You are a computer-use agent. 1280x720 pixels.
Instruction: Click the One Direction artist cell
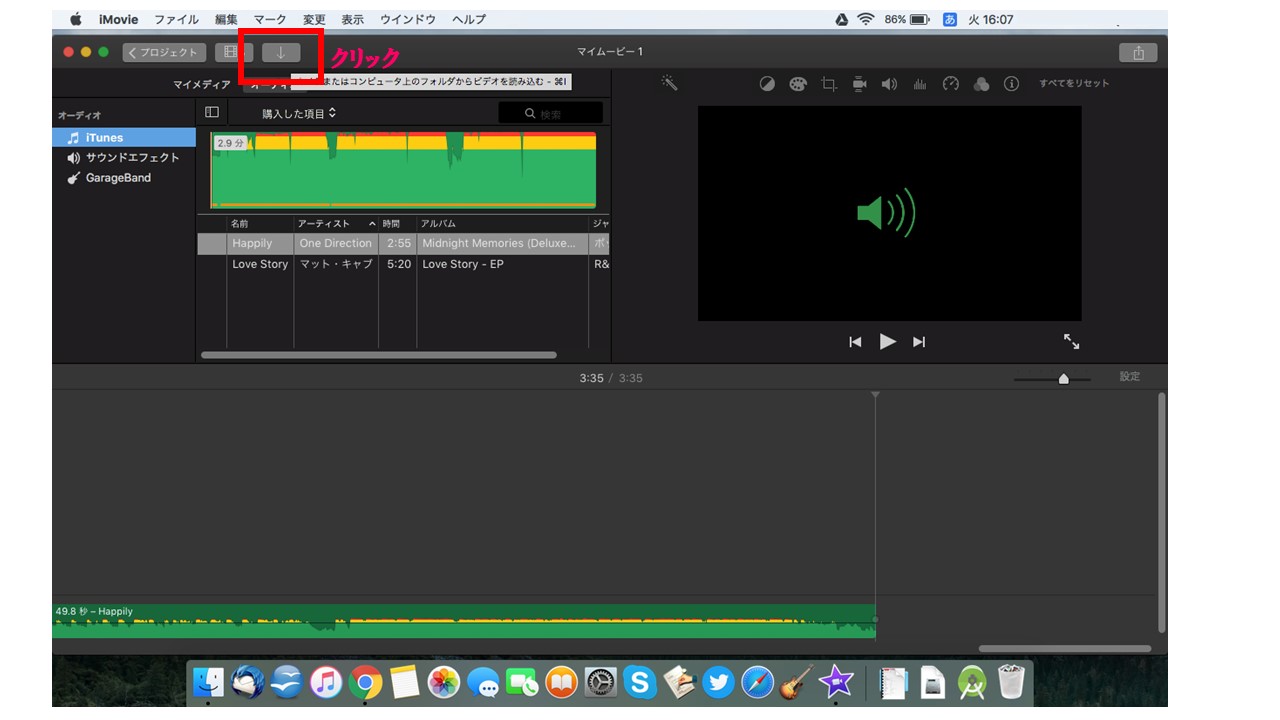tap(336, 244)
